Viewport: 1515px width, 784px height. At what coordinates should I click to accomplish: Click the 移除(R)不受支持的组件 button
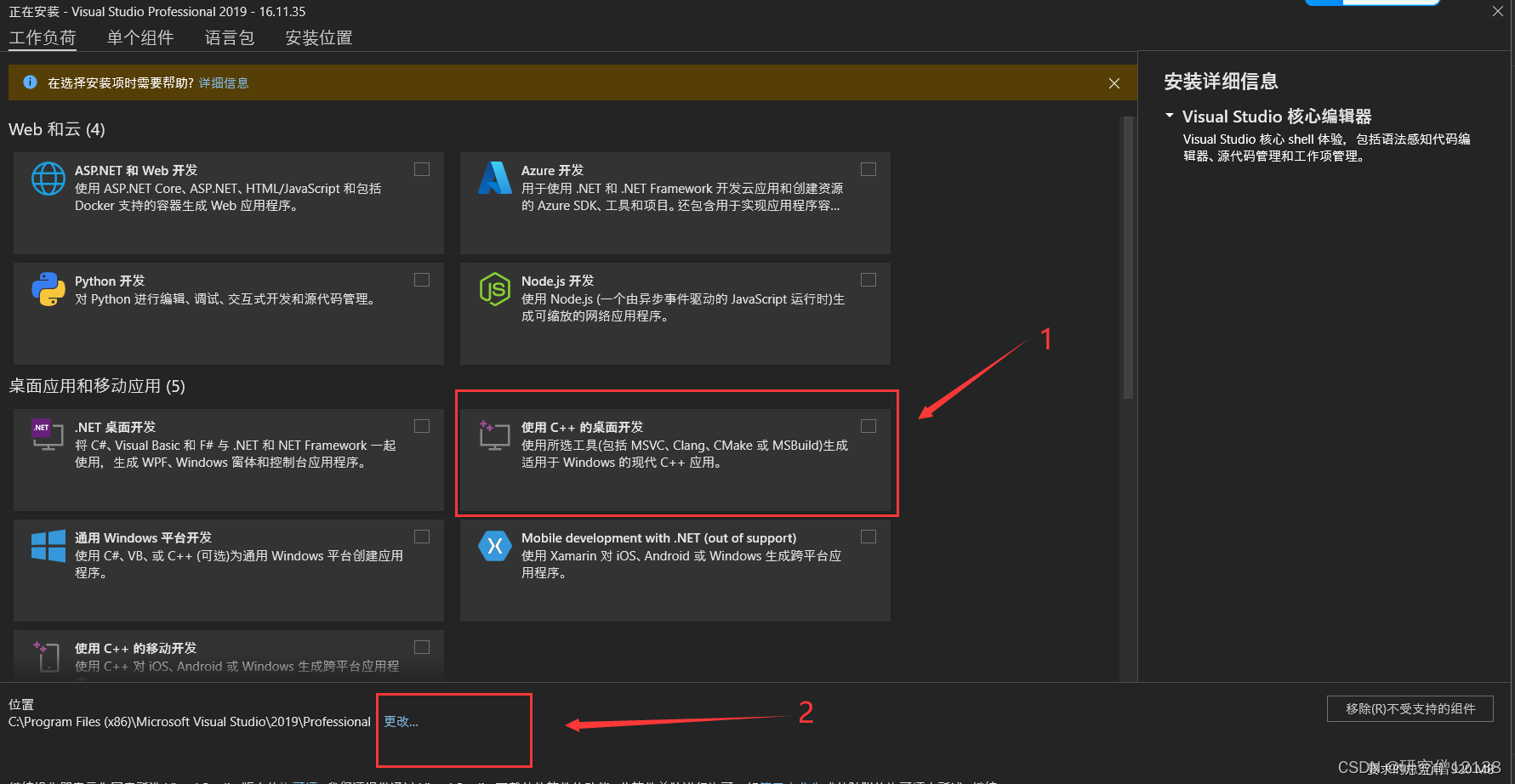(1410, 709)
